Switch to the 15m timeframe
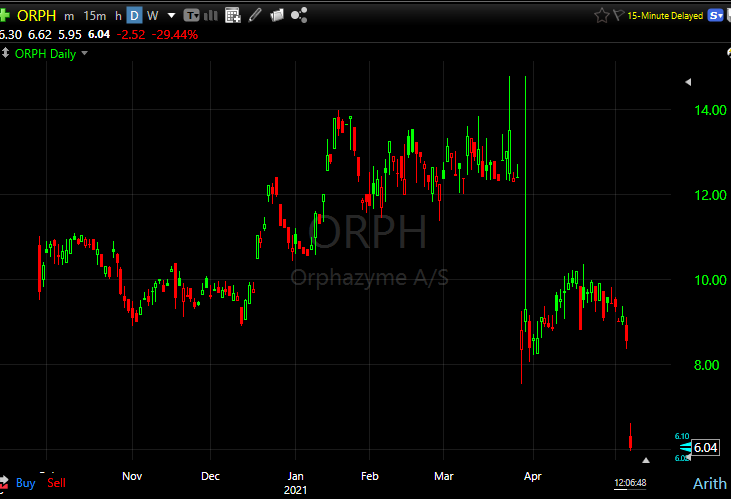731x499 pixels. [x=95, y=16]
